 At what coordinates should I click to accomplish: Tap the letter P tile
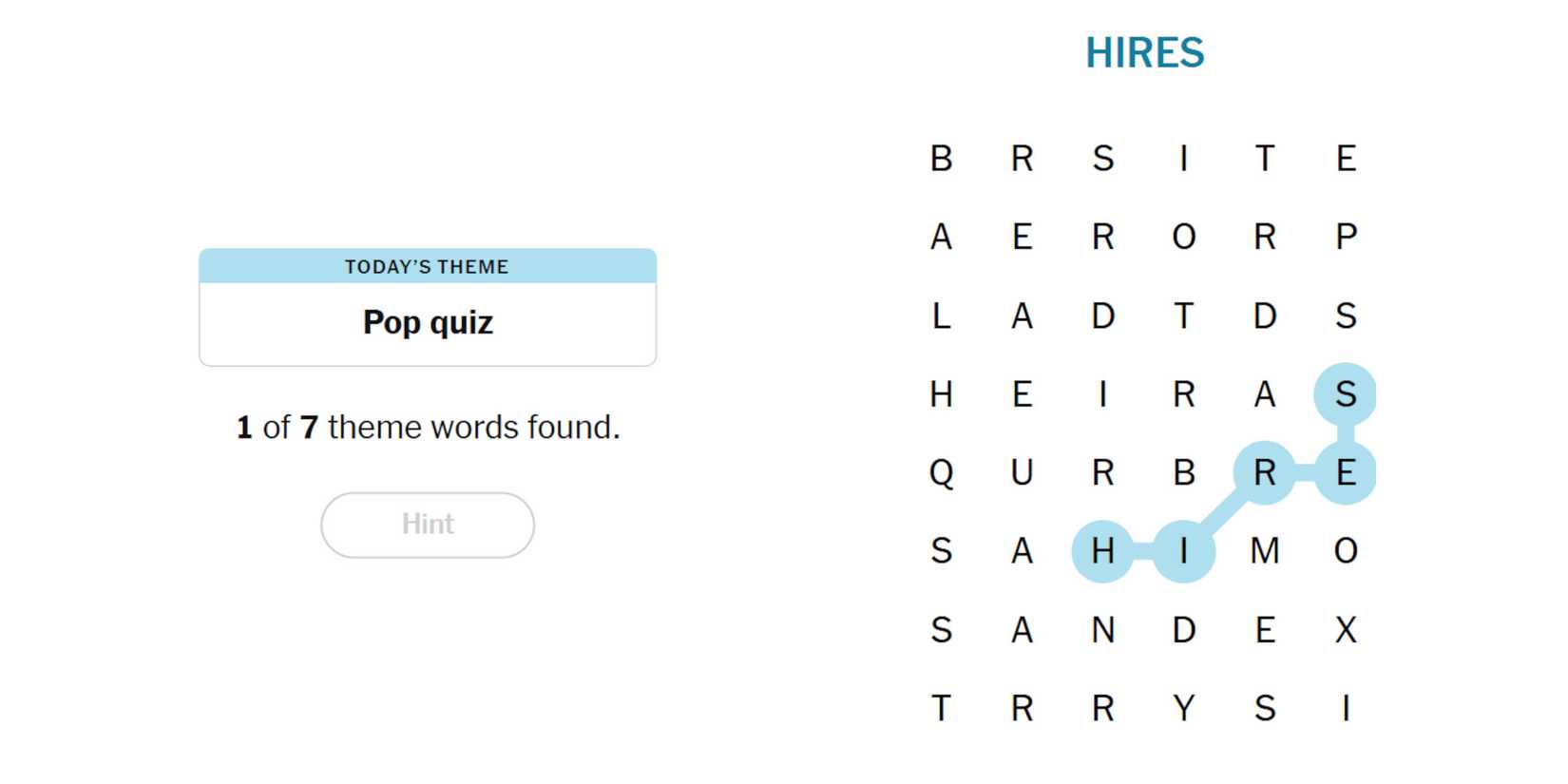tap(1345, 237)
